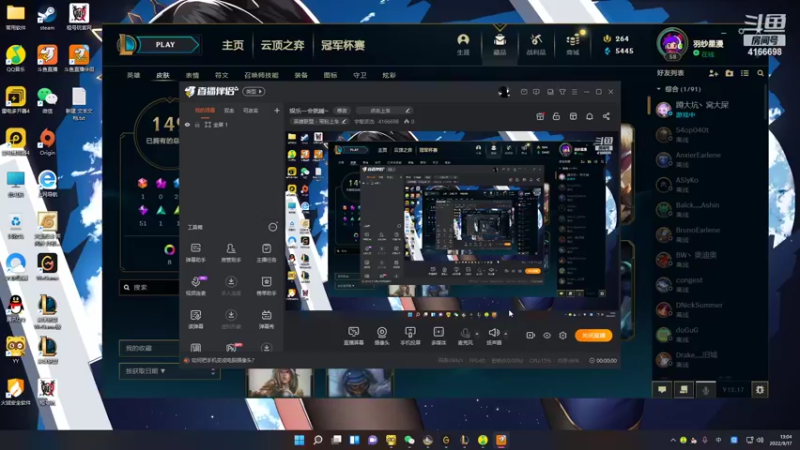Open Windows Start button on taskbar
The image size is (800, 450).
click(x=299, y=440)
